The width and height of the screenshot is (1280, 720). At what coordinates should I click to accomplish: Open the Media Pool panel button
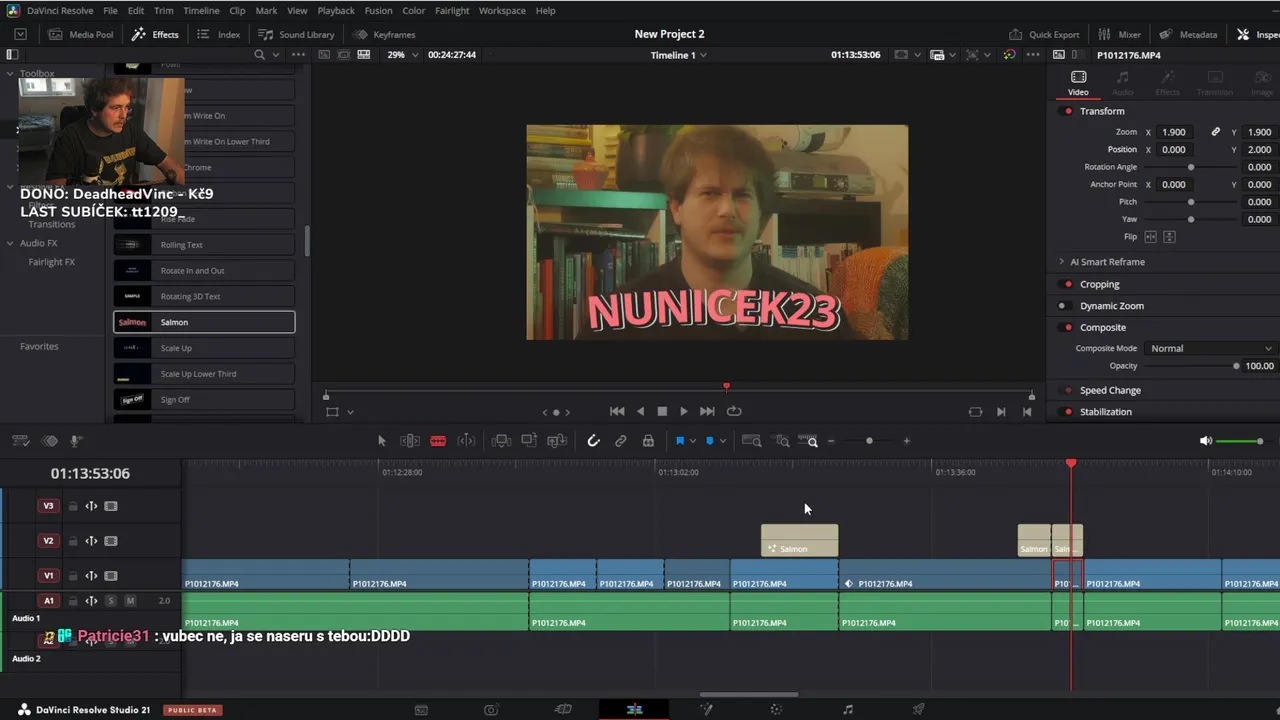[81, 34]
